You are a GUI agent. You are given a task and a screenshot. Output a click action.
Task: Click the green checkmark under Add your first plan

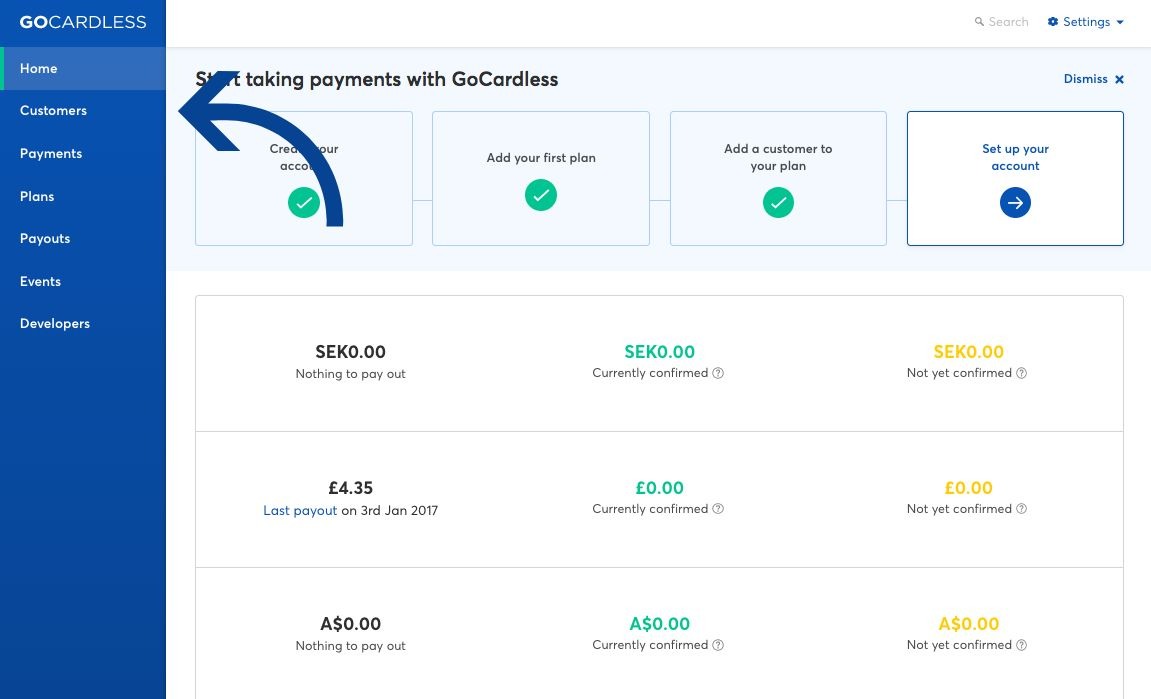(x=541, y=195)
